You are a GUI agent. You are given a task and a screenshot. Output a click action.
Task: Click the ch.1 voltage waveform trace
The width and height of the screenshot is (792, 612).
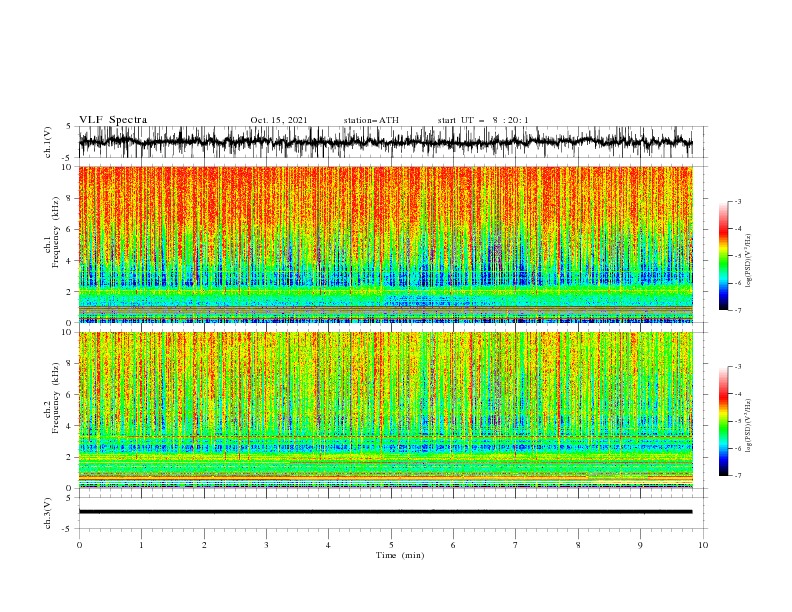[385, 142]
